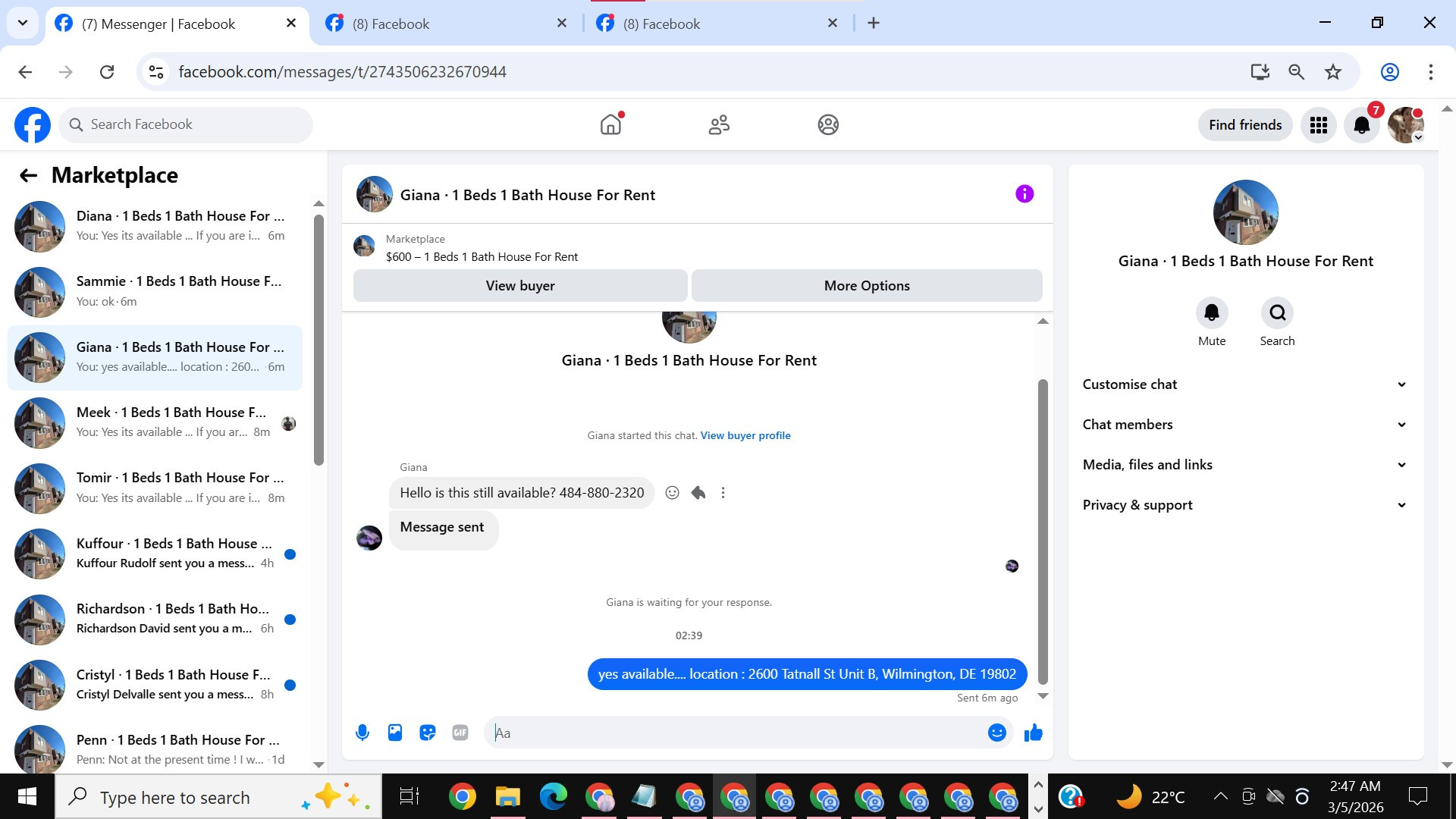The height and width of the screenshot is (819, 1456).
Task: Open Diana conversation in chat list
Action: pyautogui.click(x=155, y=226)
